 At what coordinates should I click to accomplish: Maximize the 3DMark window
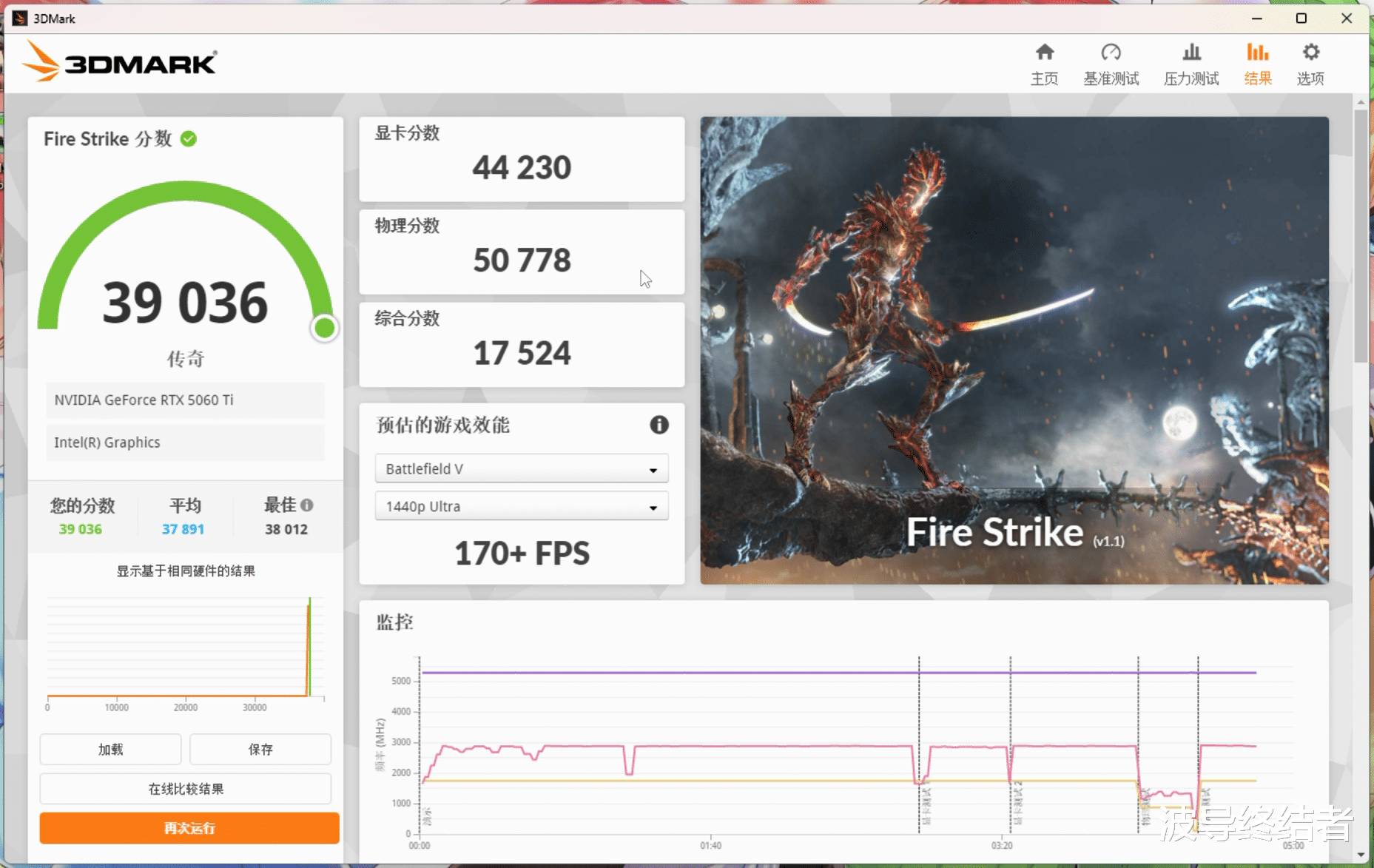tap(1301, 18)
